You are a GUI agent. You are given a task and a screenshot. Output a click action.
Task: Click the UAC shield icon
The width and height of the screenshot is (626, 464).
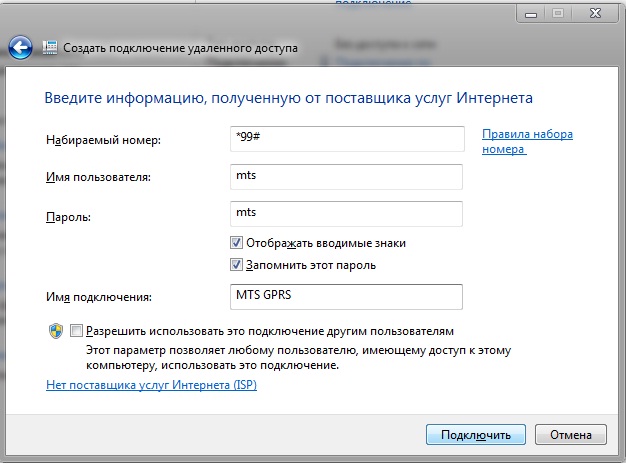click(x=56, y=331)
